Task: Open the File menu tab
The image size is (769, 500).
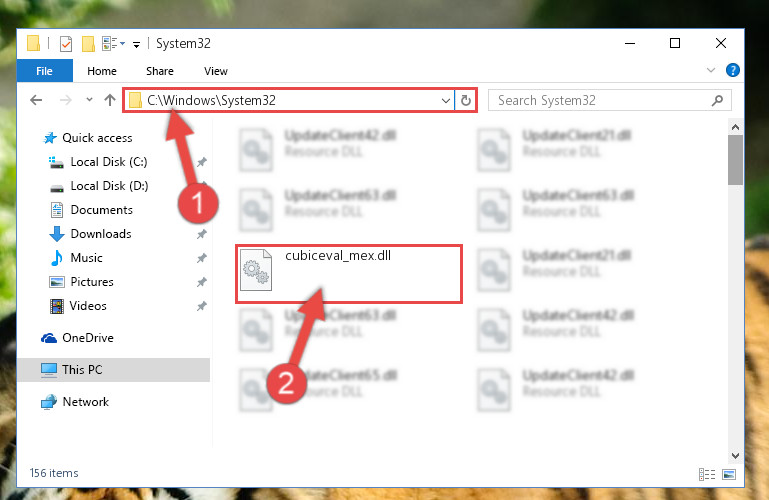Action: pyautogui.click(x=45, y=71)
